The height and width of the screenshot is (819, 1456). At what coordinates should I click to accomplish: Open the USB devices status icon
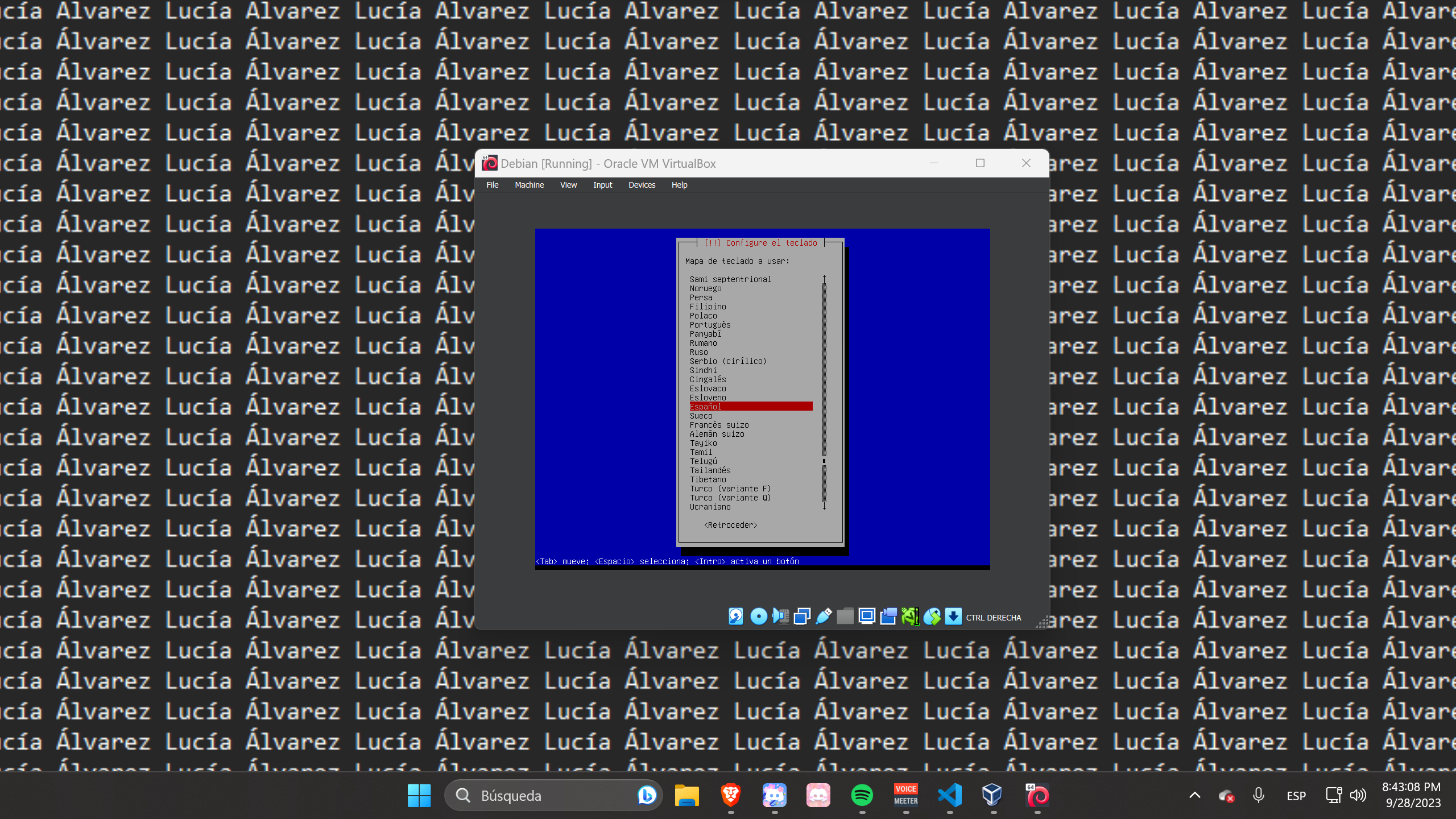pyautogui.click(x=824, y=617)
